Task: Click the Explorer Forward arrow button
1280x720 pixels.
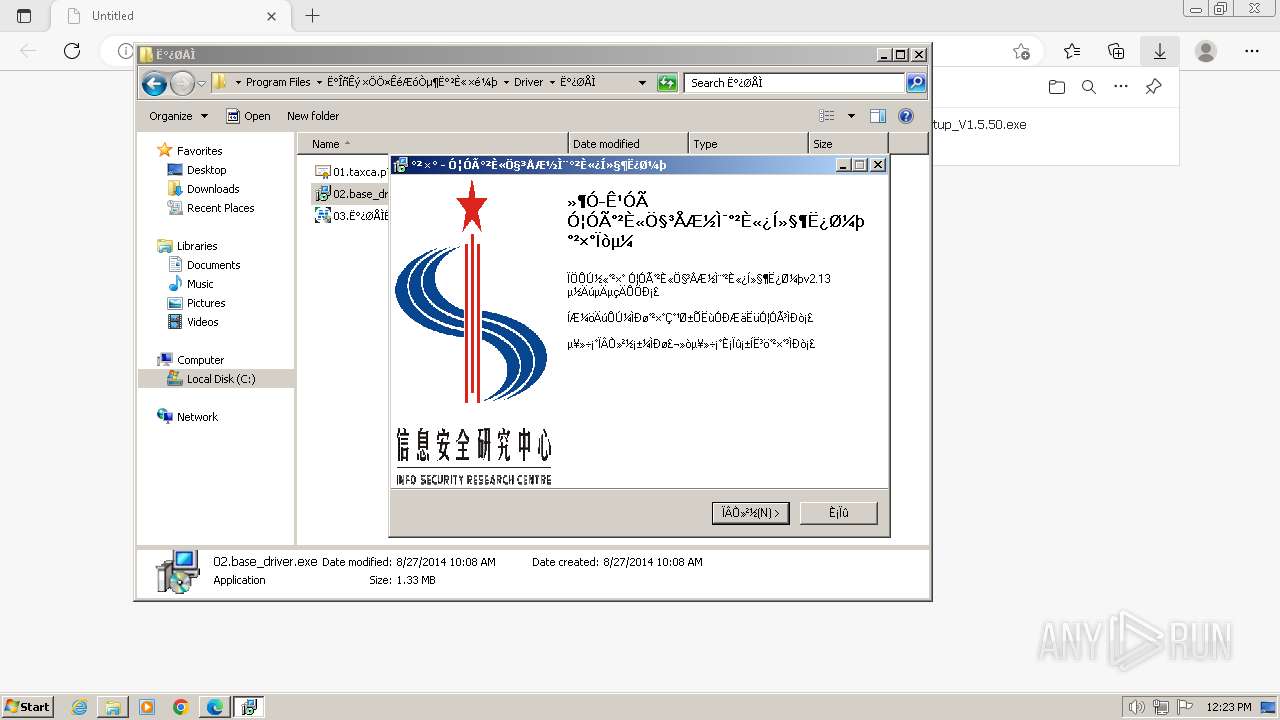Action: click(x=182, y=83)
